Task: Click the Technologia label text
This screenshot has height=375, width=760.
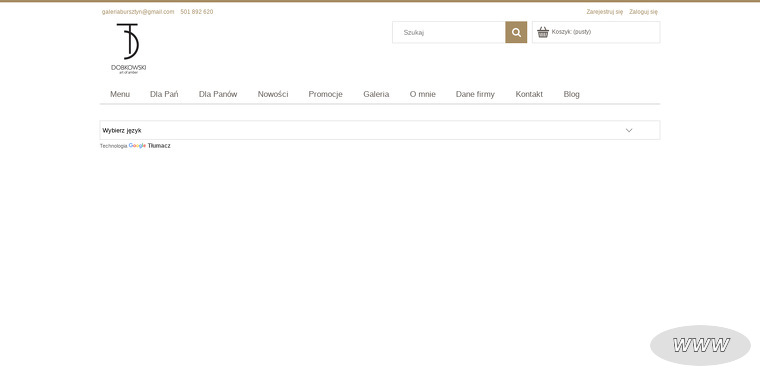Action: [113, 146]
